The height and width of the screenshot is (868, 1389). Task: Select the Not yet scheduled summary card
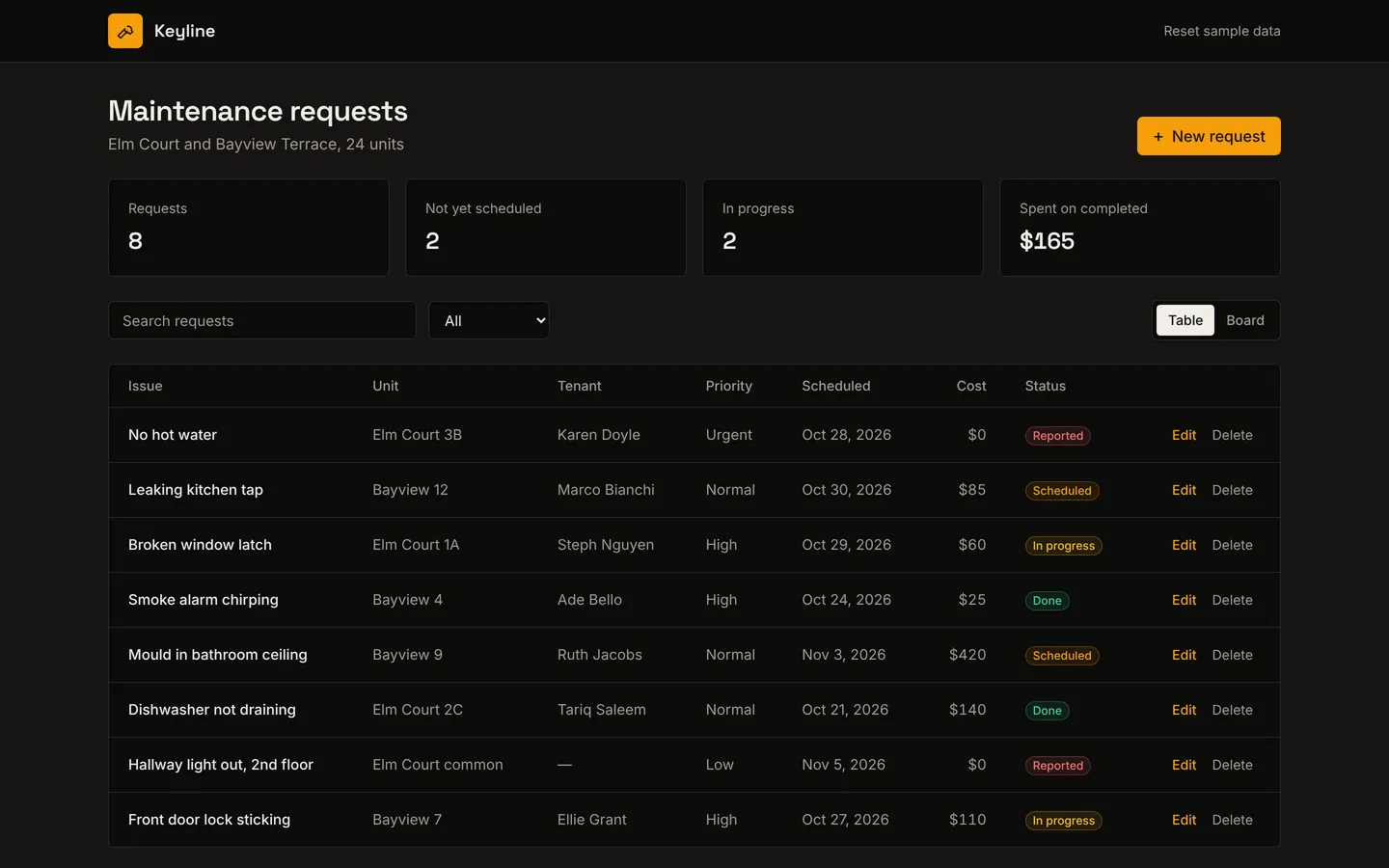546,228
